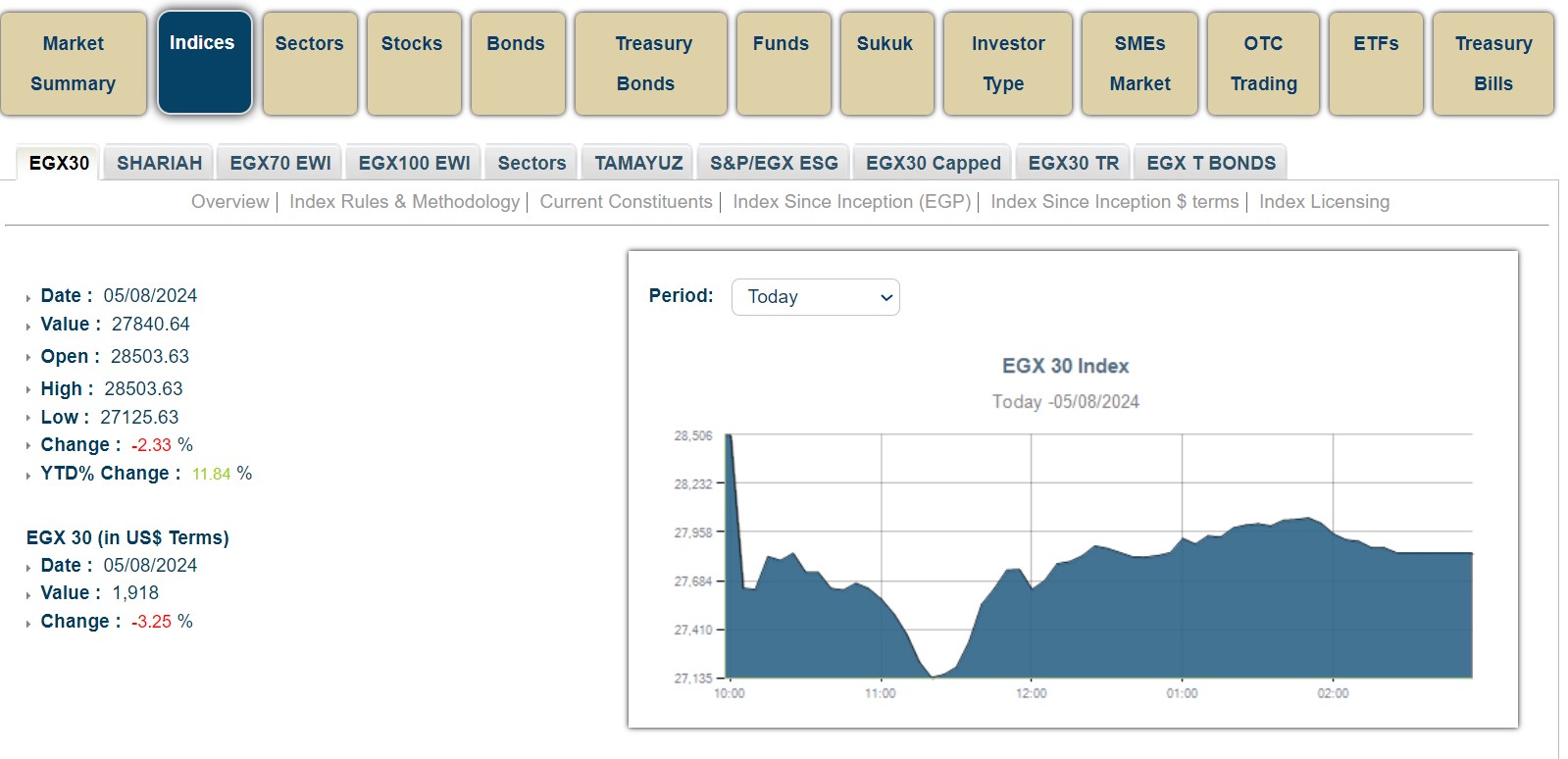Open the Current Constituents link
1568x759 pixels.
pyautogui.click(x=626, y=202)
